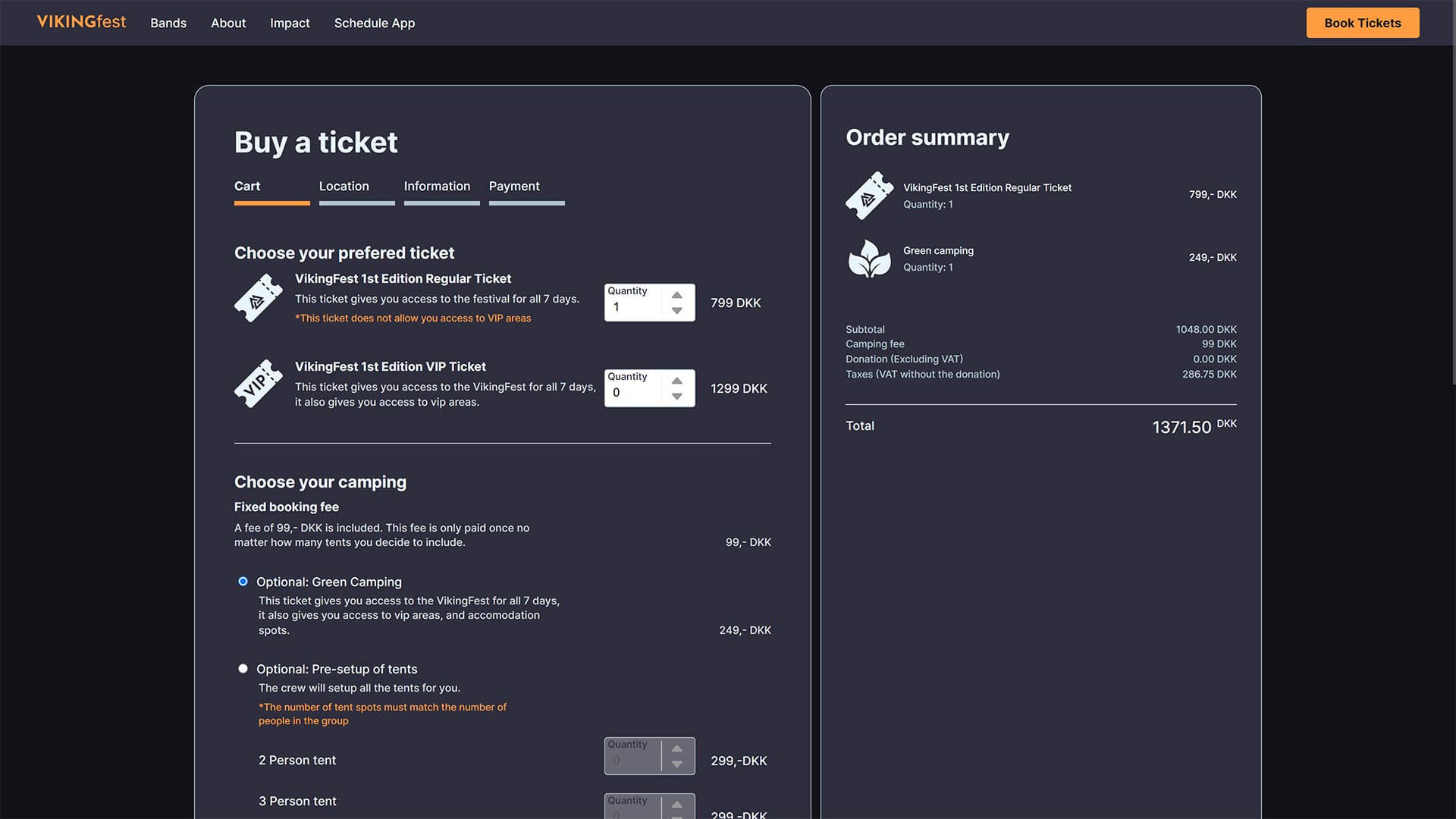Click the VIKINGfest logo
Viewport: 1456px width, 819px height.
click(x=82, y=22)
